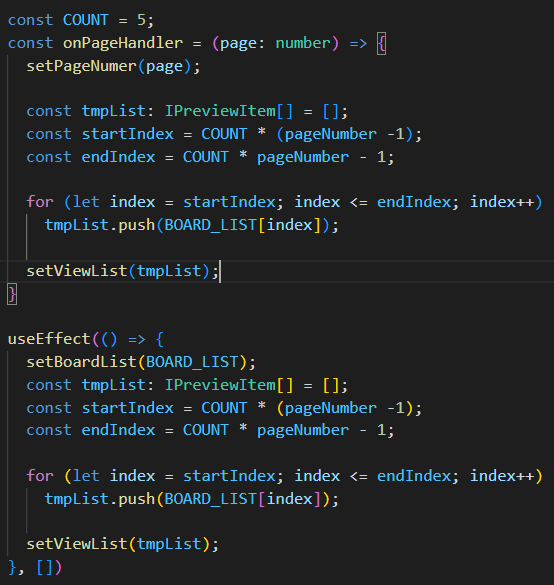Click the useEffect function name
Screen dimensions: 554x585
[49, 339]
